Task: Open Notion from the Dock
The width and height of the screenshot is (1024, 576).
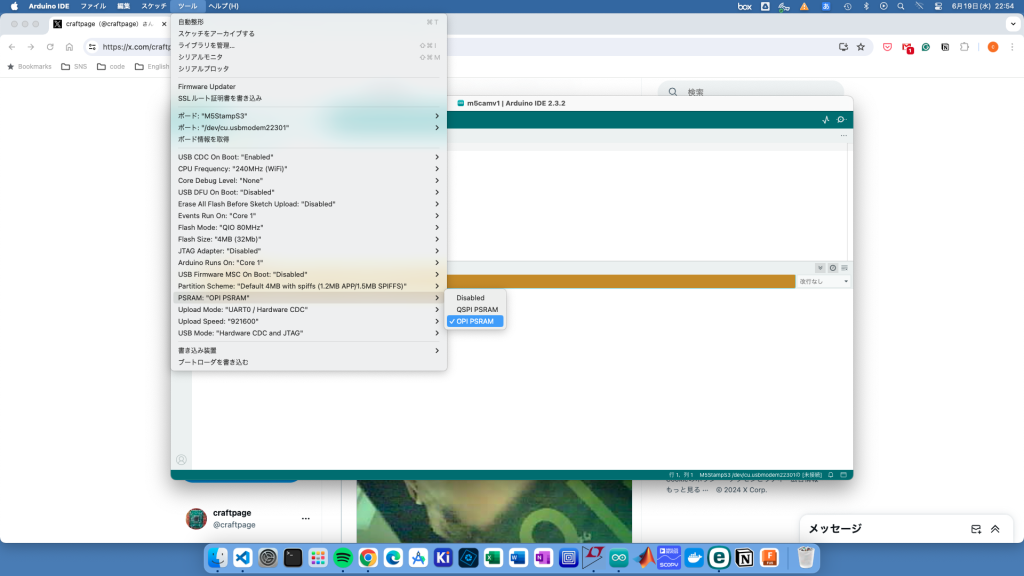Action: 744,558
